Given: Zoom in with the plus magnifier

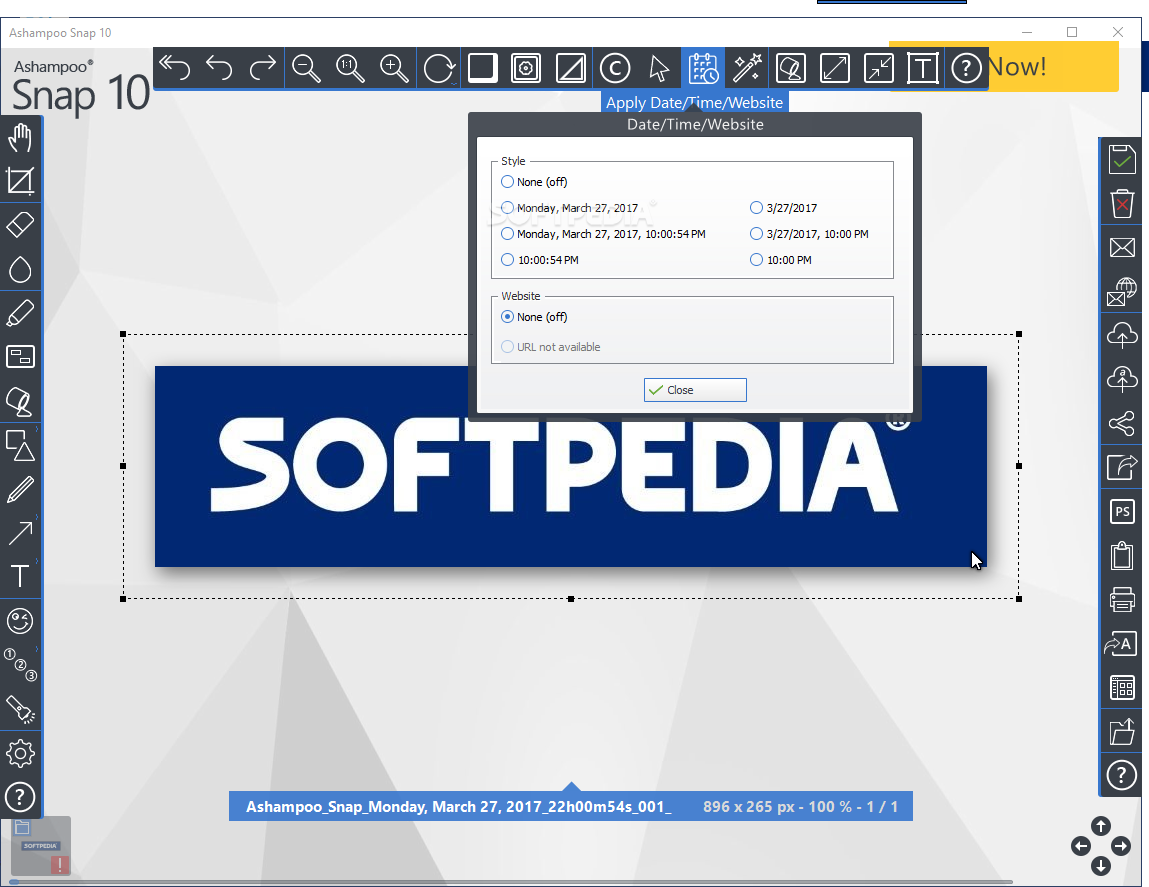Looking at the screenshot, I should 394,68.
